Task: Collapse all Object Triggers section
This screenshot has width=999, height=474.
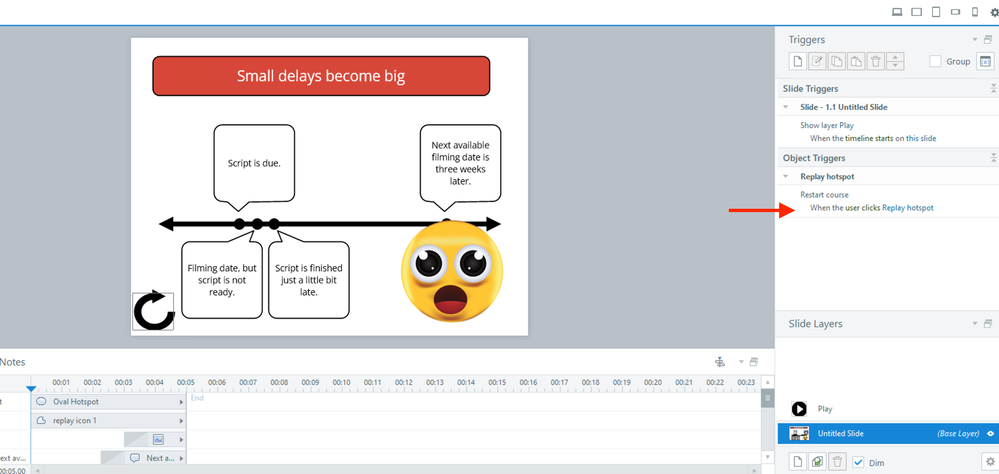Action: (993, 158)
